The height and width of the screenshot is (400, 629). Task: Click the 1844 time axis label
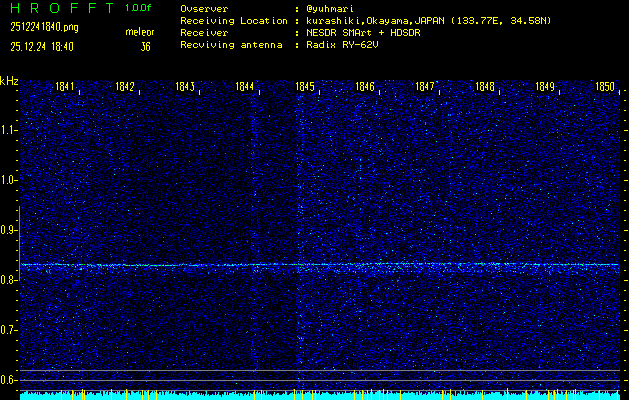point(245,86)
